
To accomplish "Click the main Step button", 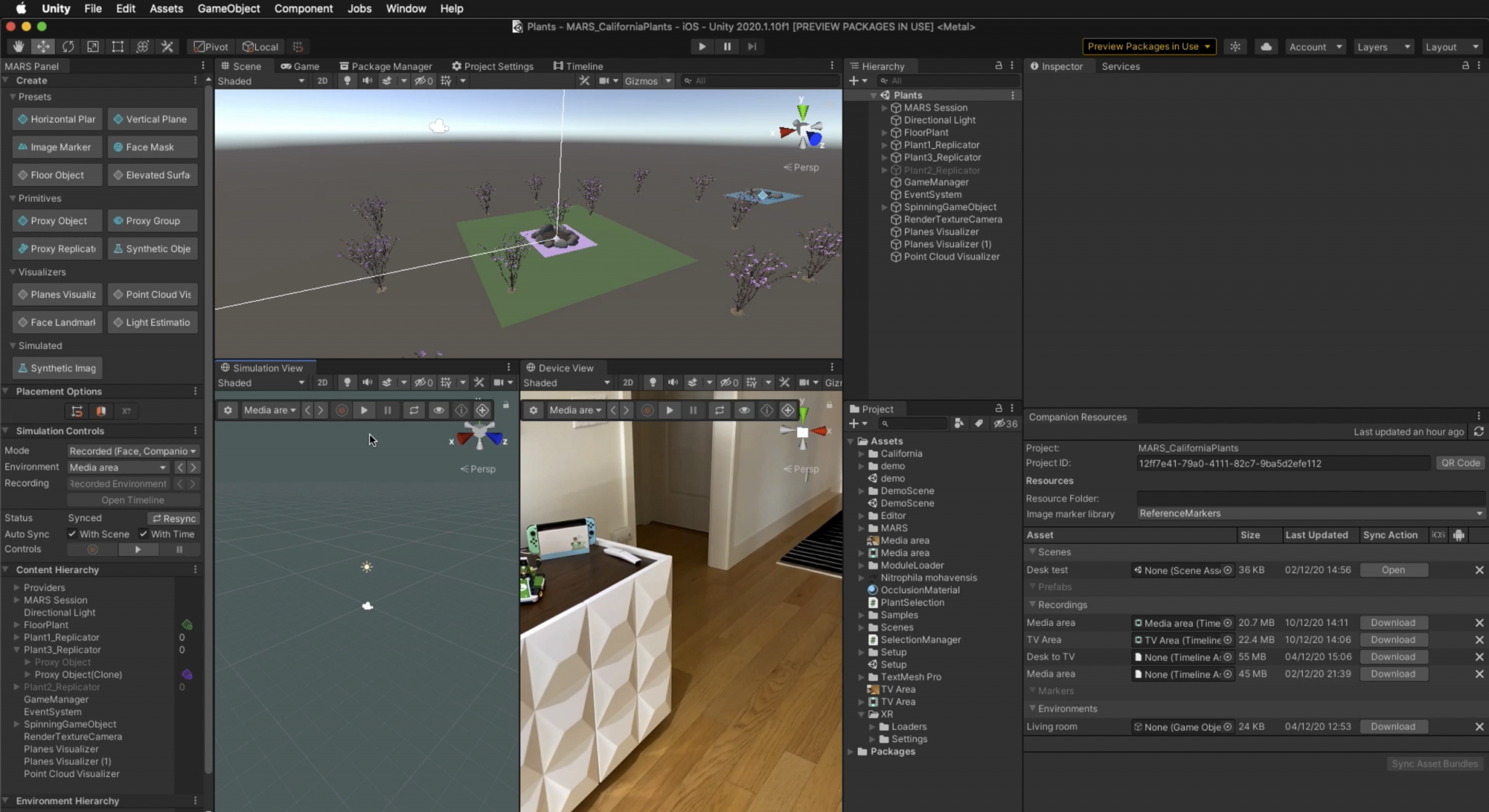I will (x=752, y=47).
